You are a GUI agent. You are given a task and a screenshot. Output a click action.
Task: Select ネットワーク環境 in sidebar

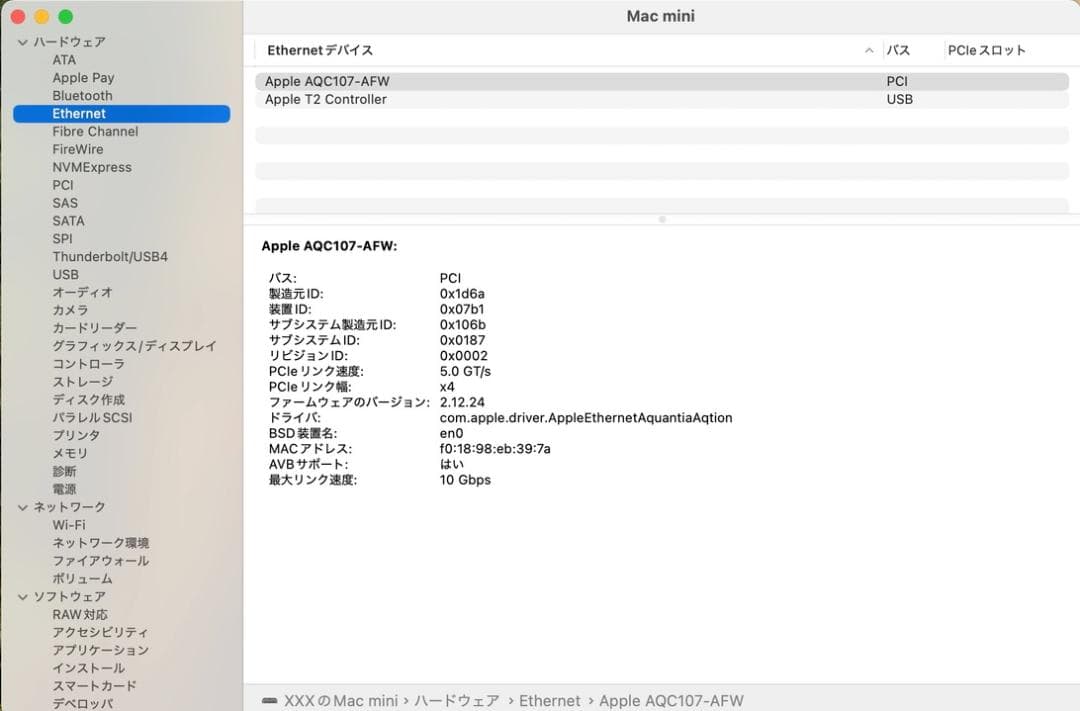tap(101, 544)
